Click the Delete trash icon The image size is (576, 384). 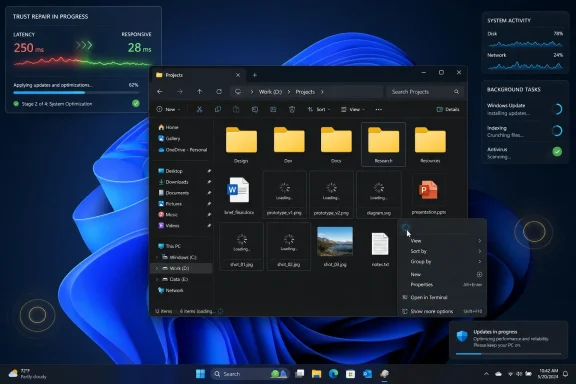click(x=292, y=110)
